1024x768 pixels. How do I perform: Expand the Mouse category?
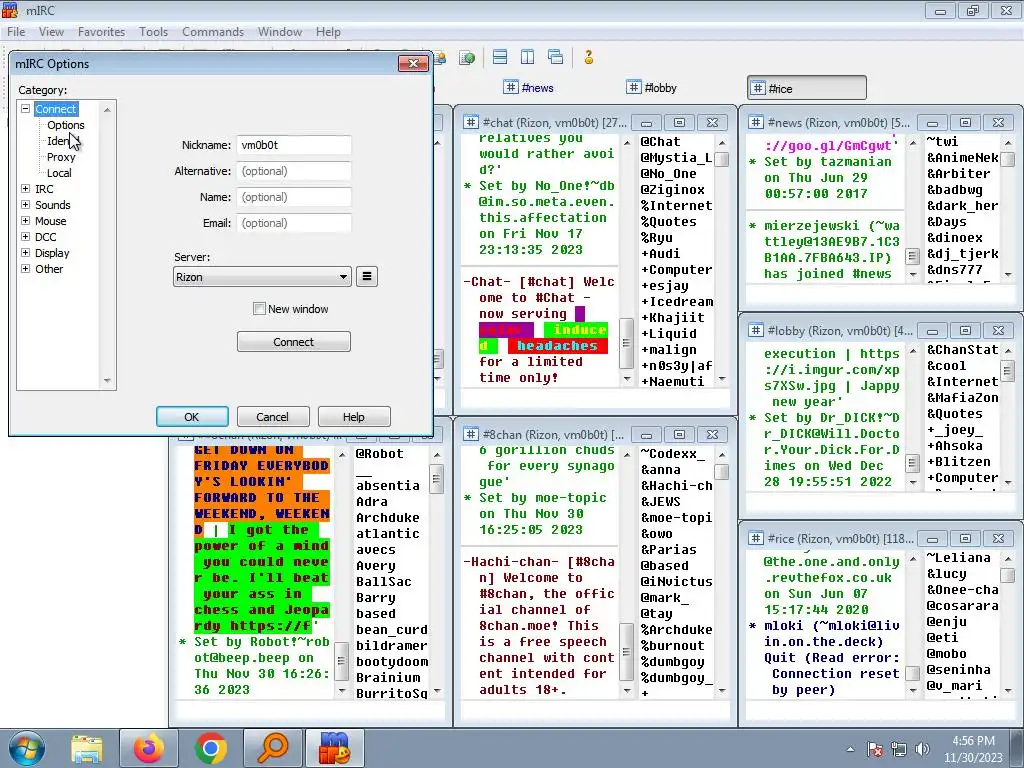pyautogui.click(x=25, y=221)
